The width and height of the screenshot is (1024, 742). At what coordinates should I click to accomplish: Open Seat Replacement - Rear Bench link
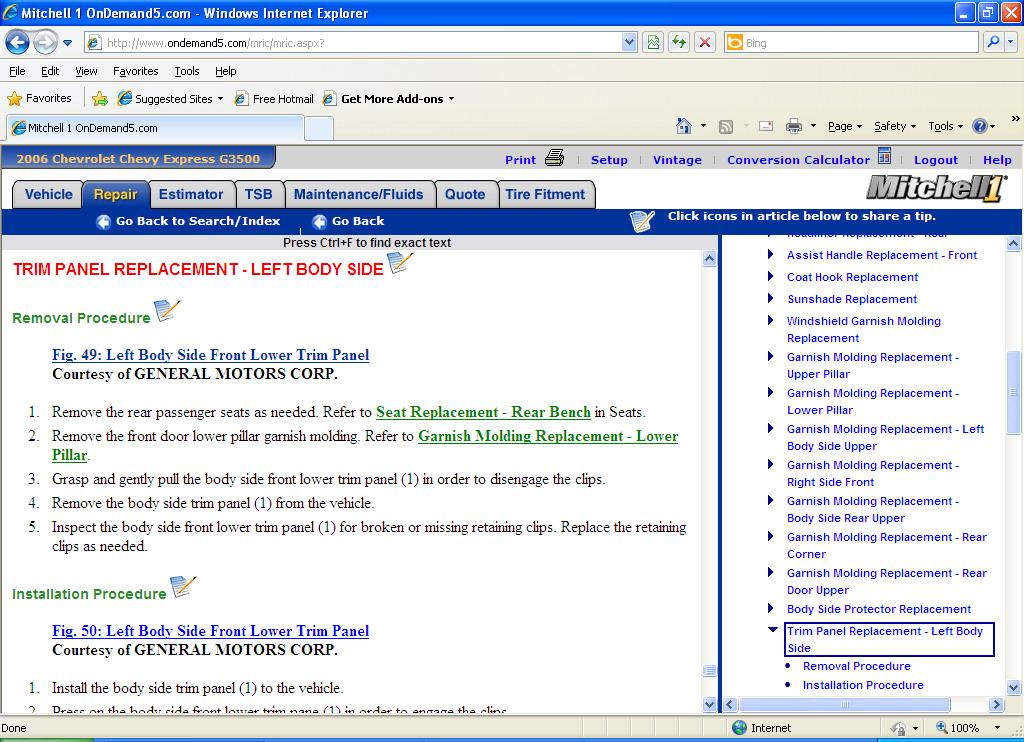pos(483,412)
